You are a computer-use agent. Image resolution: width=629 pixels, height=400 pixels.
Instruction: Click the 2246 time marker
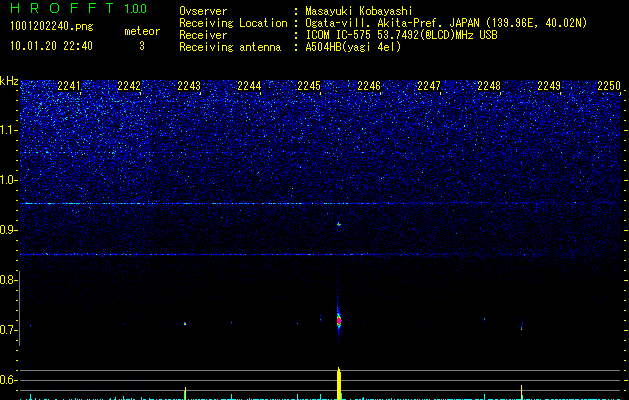coord(369,86)
